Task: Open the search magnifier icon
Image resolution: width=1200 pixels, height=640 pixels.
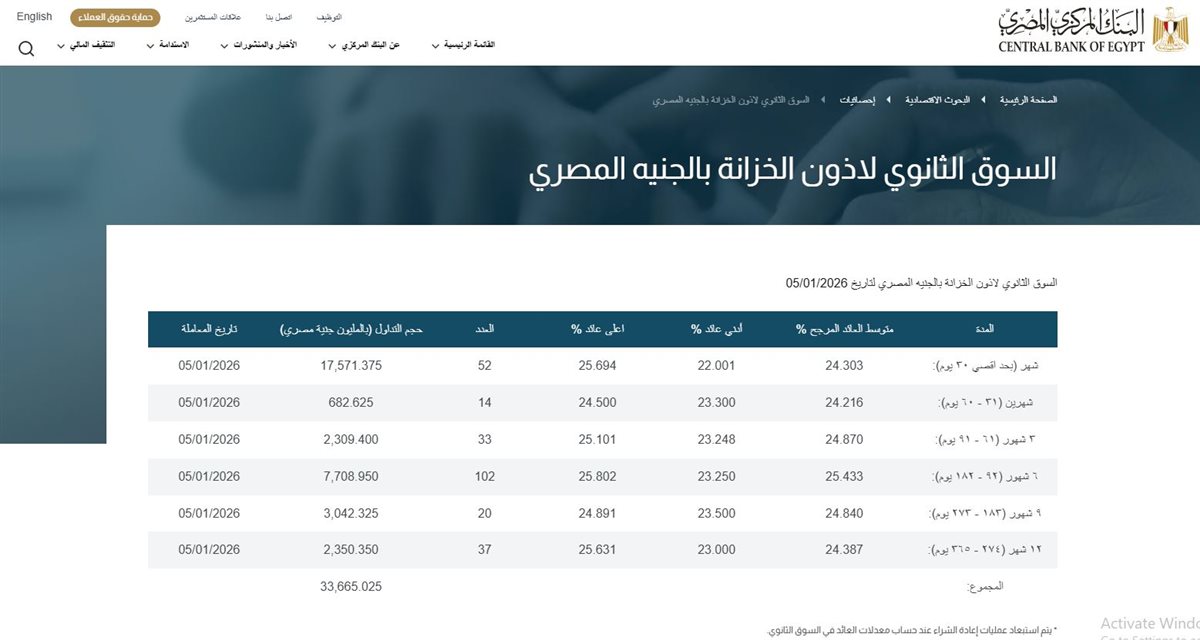Action: click(26, 47)
